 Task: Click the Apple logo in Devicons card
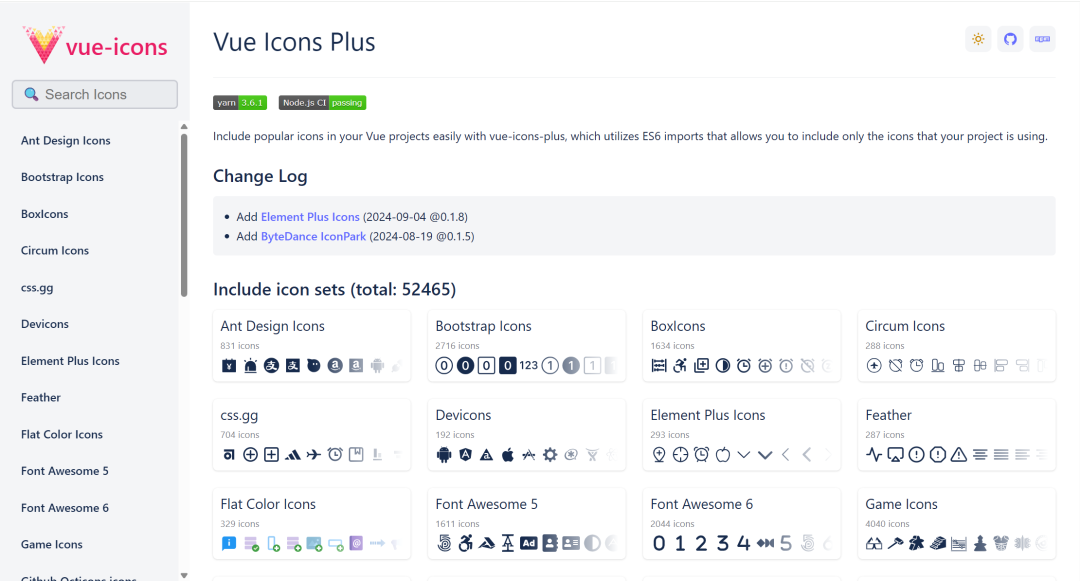click(508, 454)
